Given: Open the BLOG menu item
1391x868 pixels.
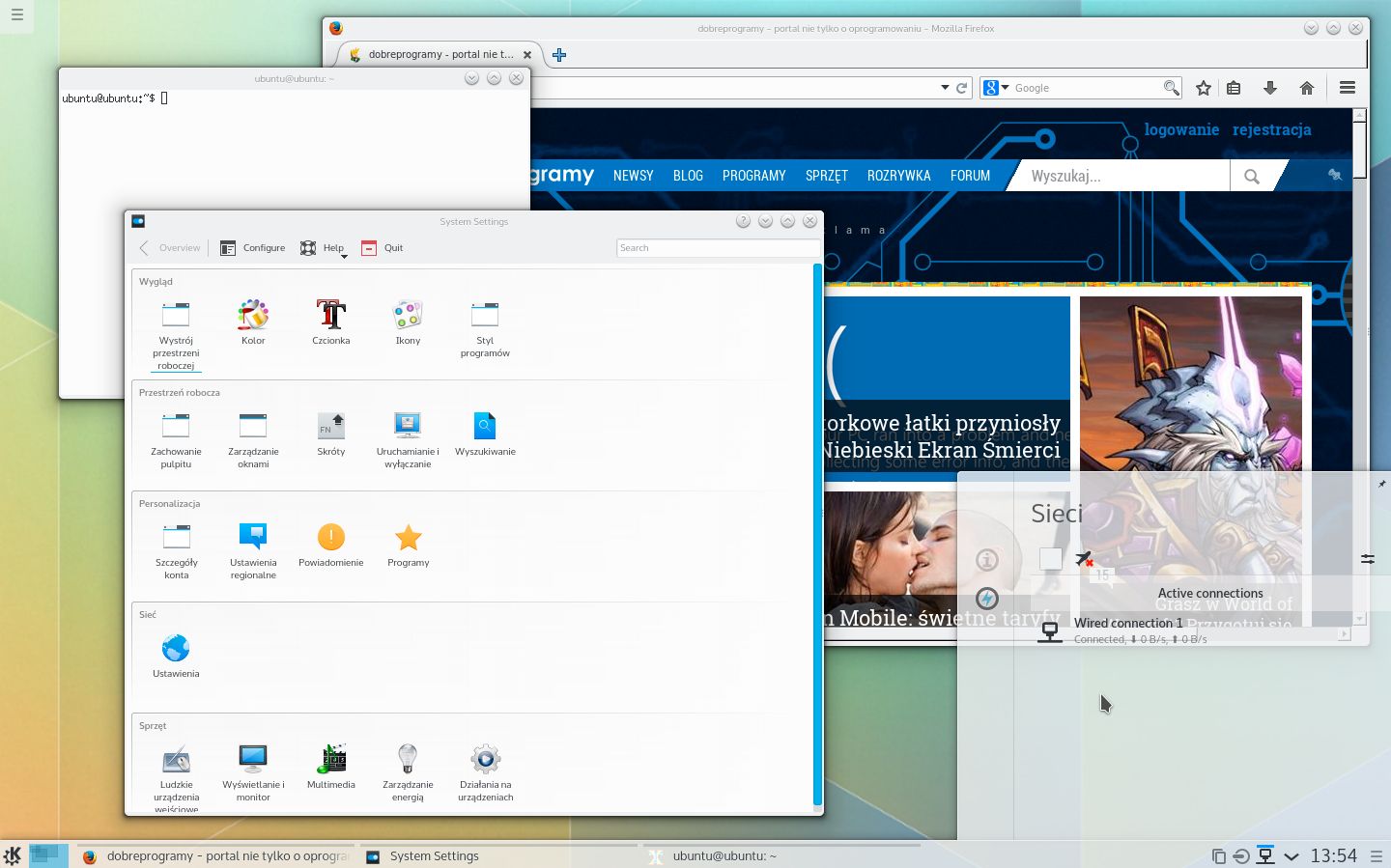Looking at the screenshot, I should click(688, 176).
